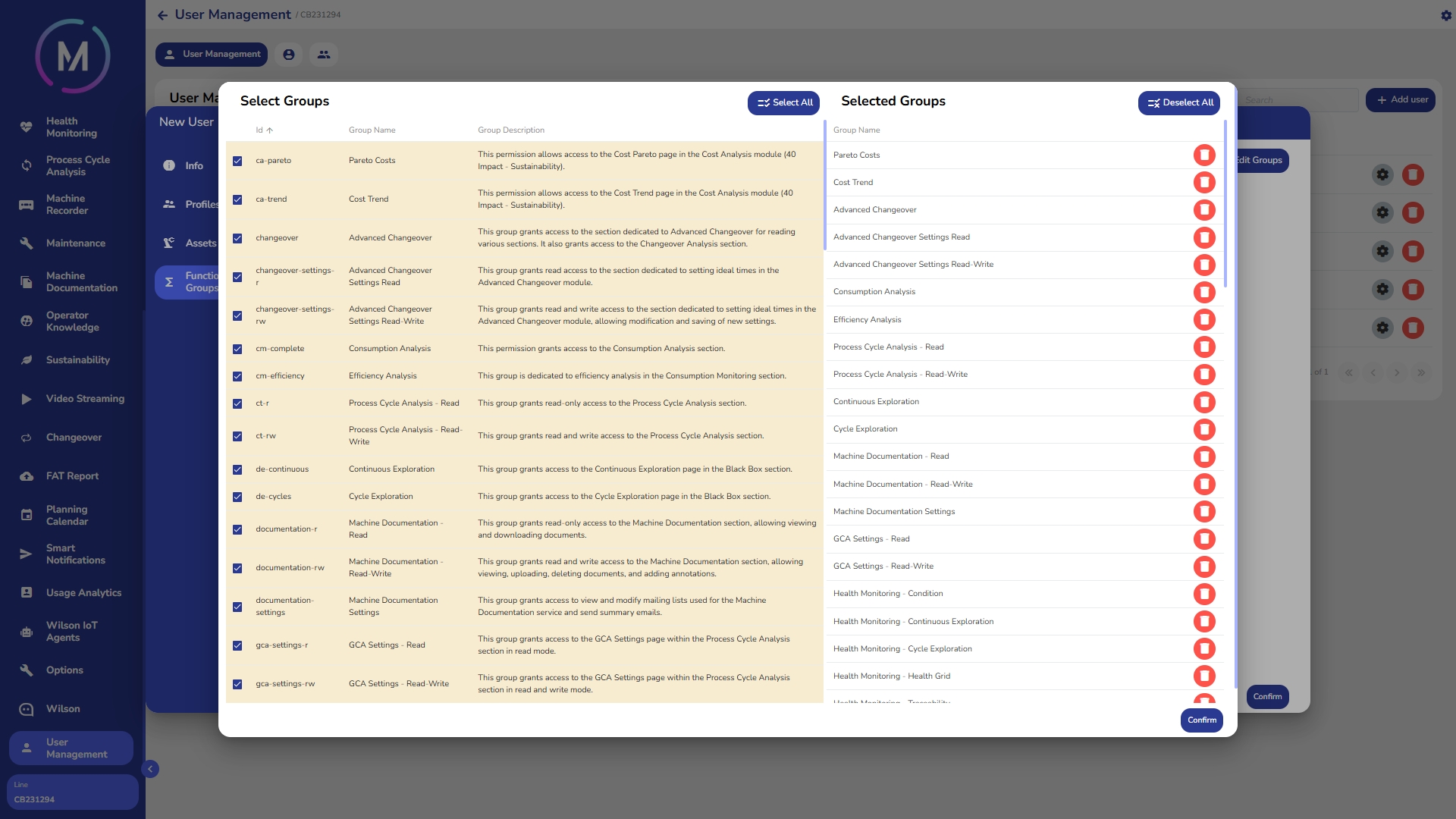1456x819 pixels.
Task: Open the Line CB231294 selector
Action: (x=72, y=792)
